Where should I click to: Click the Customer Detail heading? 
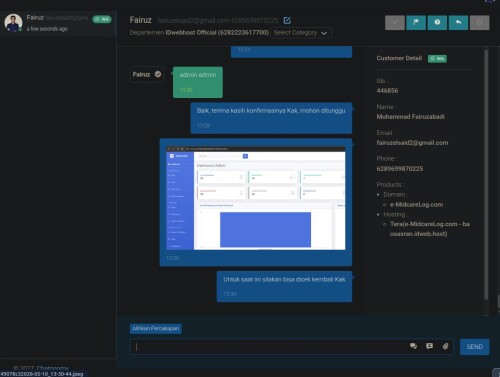point(399,58)
